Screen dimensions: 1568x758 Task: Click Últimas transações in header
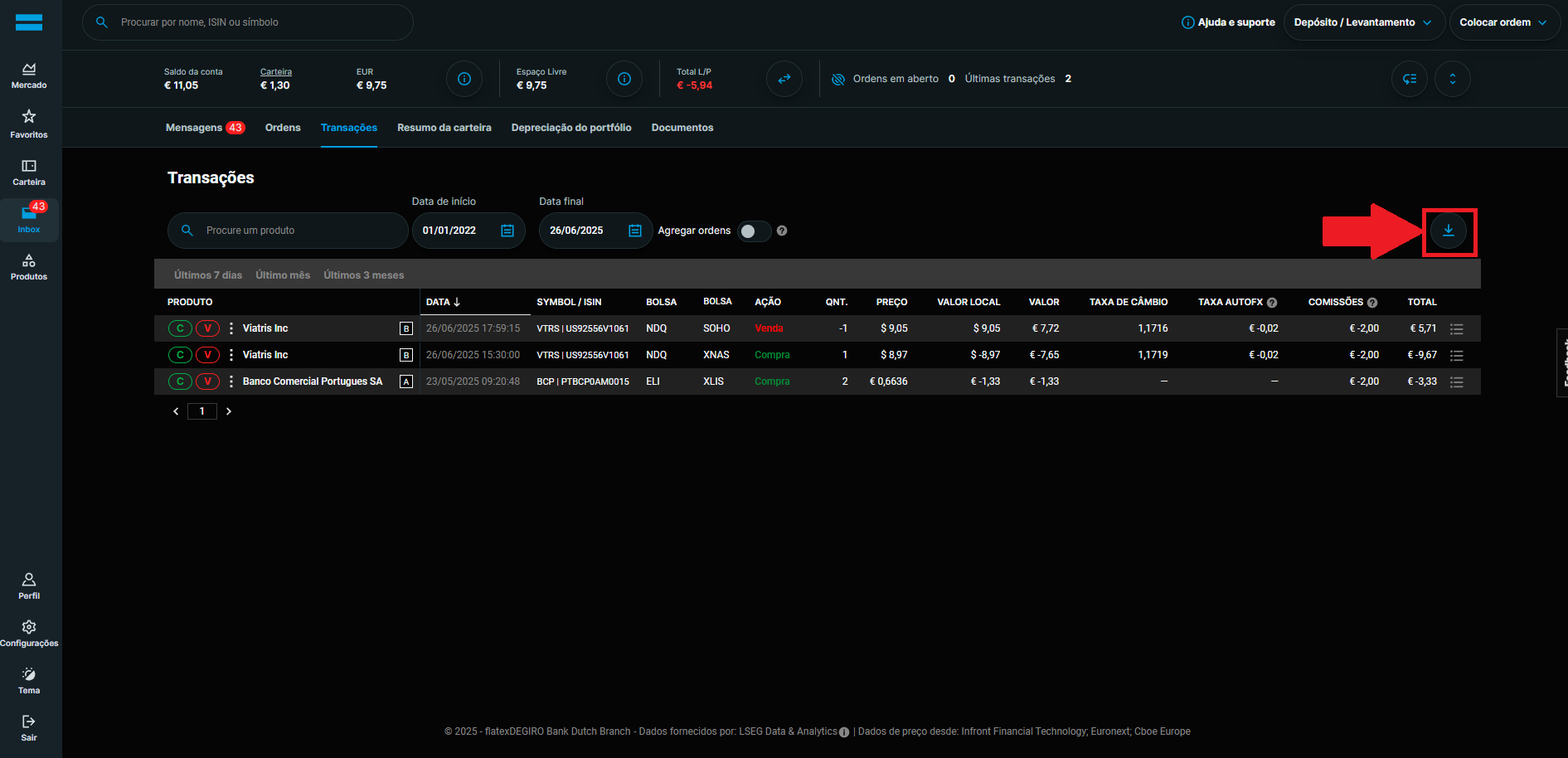1010,79
